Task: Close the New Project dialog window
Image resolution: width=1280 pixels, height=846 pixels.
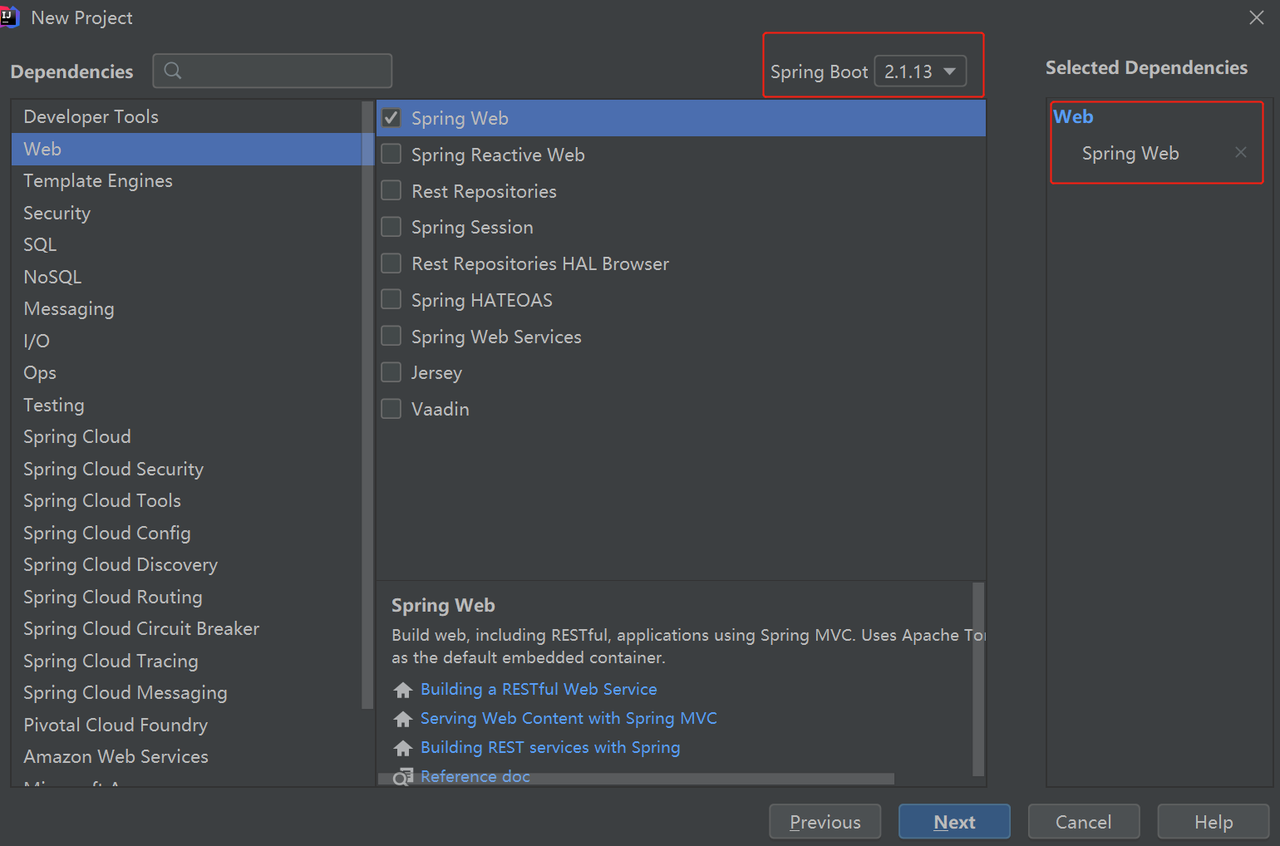Action: click(x=1257, y=18)
